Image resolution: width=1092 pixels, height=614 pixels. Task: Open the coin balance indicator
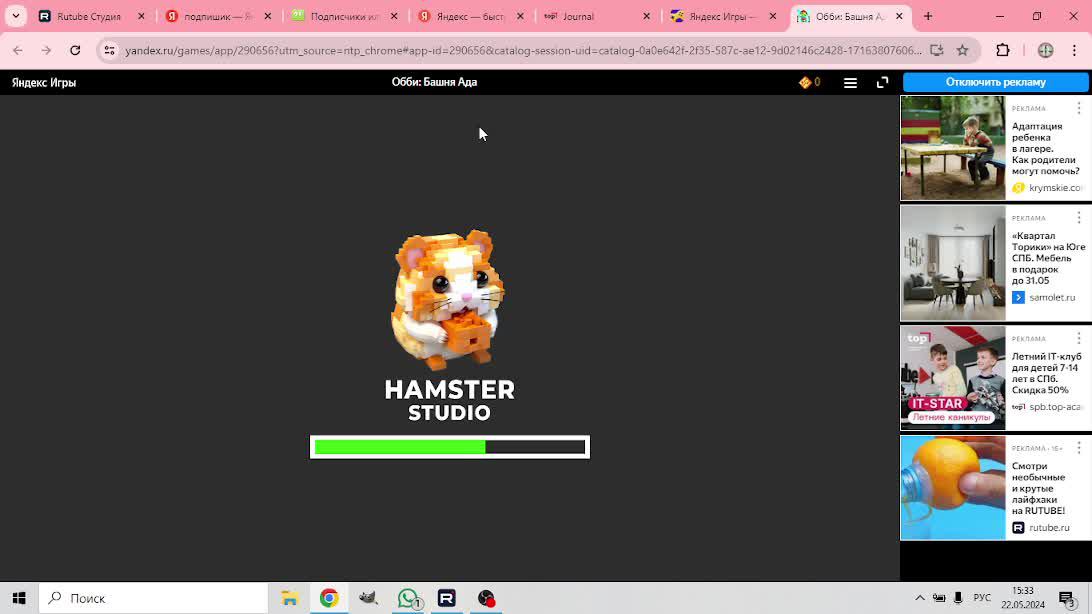(x=809, y=82)
